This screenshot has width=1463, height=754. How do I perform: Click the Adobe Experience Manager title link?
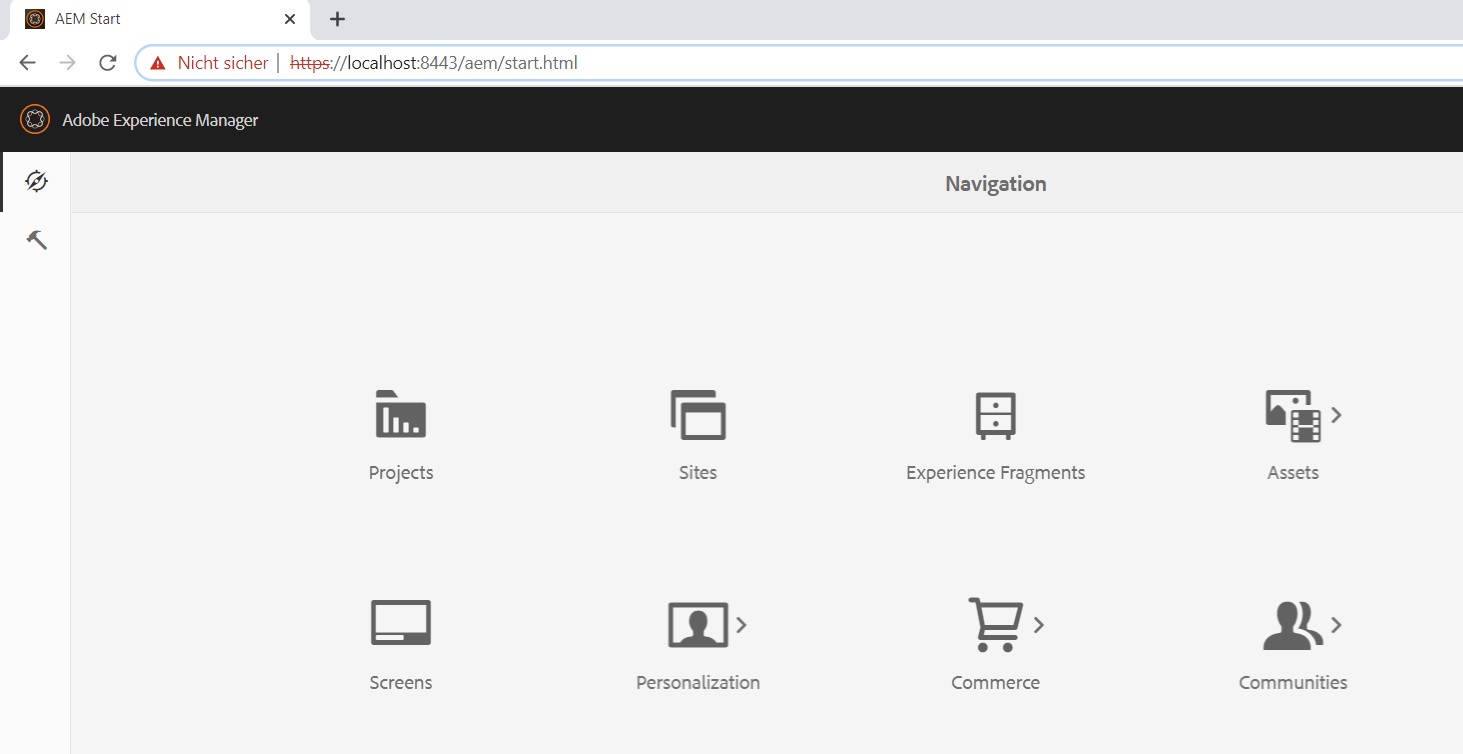(x=160, y=120)
